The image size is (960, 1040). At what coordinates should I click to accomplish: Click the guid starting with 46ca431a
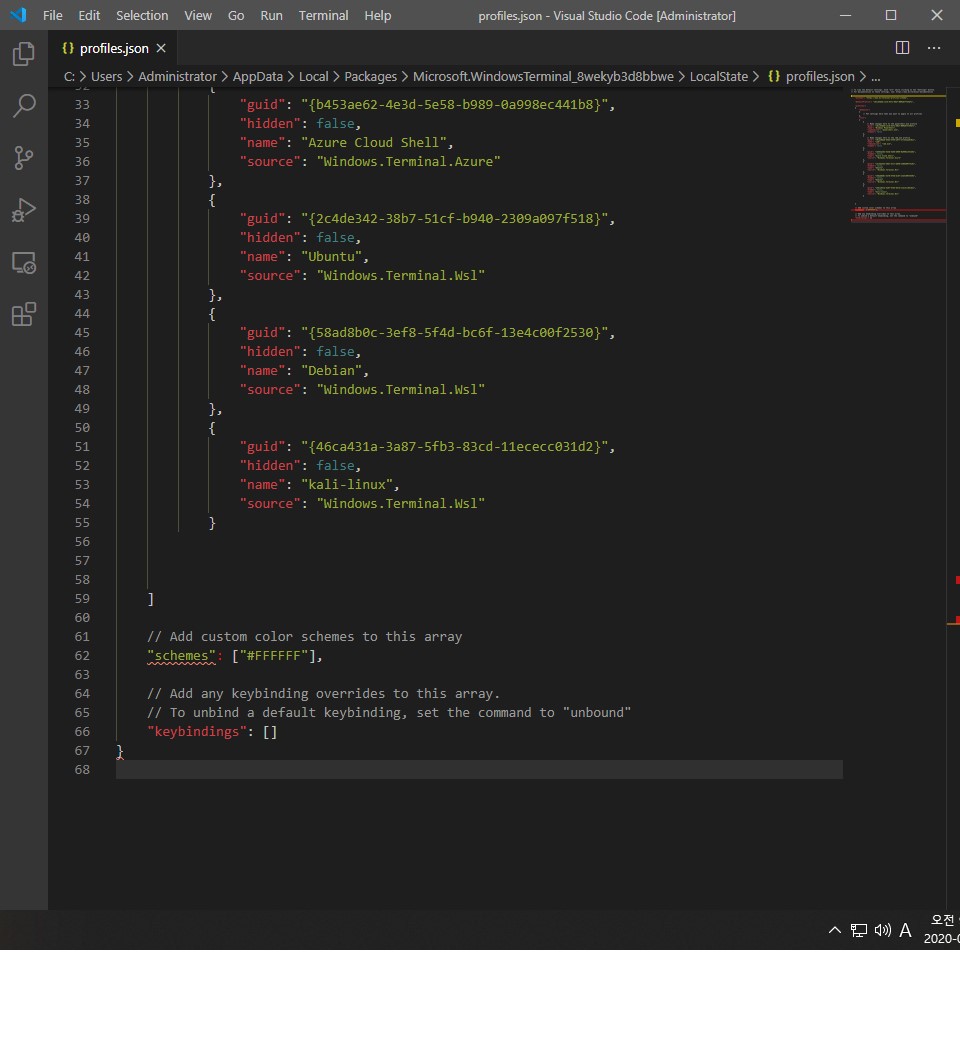point(454,447)
